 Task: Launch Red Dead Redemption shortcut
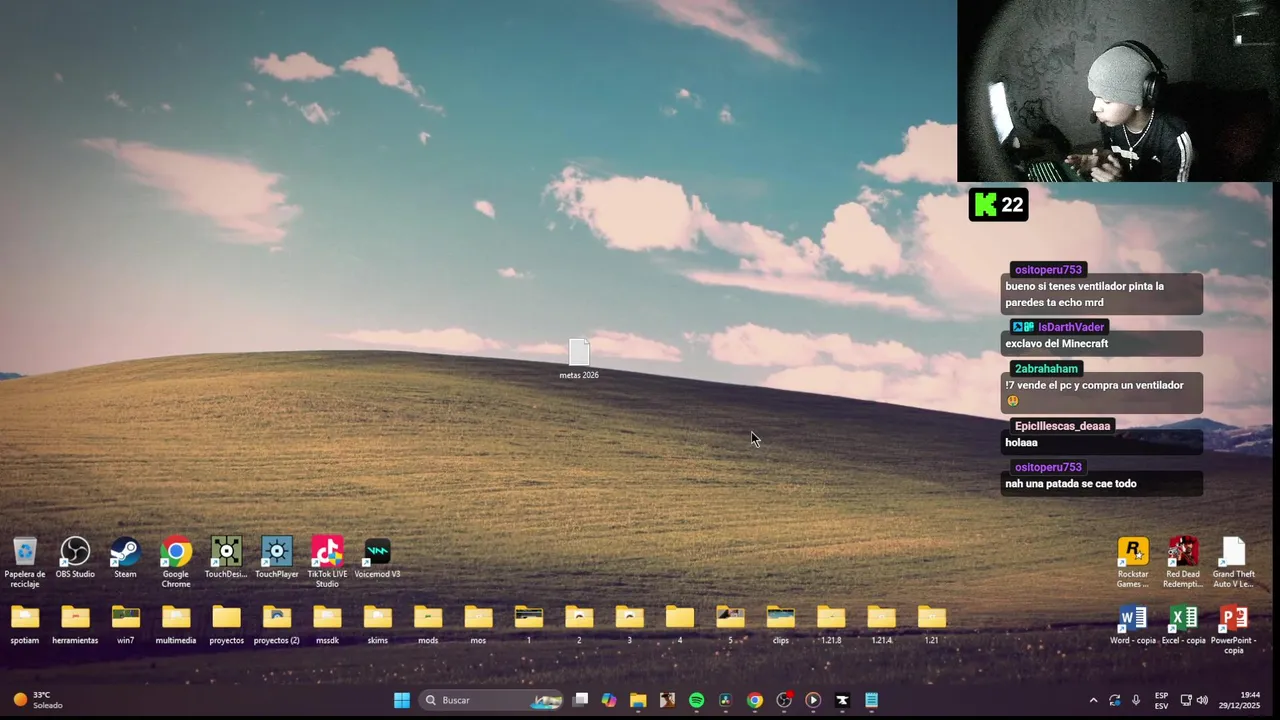point(1183,562)
